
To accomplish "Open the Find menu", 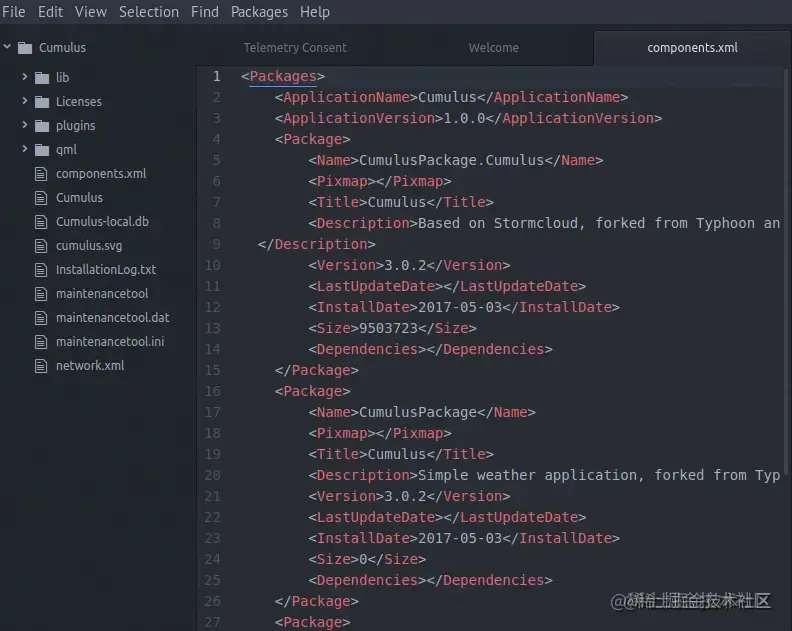I will pyautogui.click(x=205, y=12).
